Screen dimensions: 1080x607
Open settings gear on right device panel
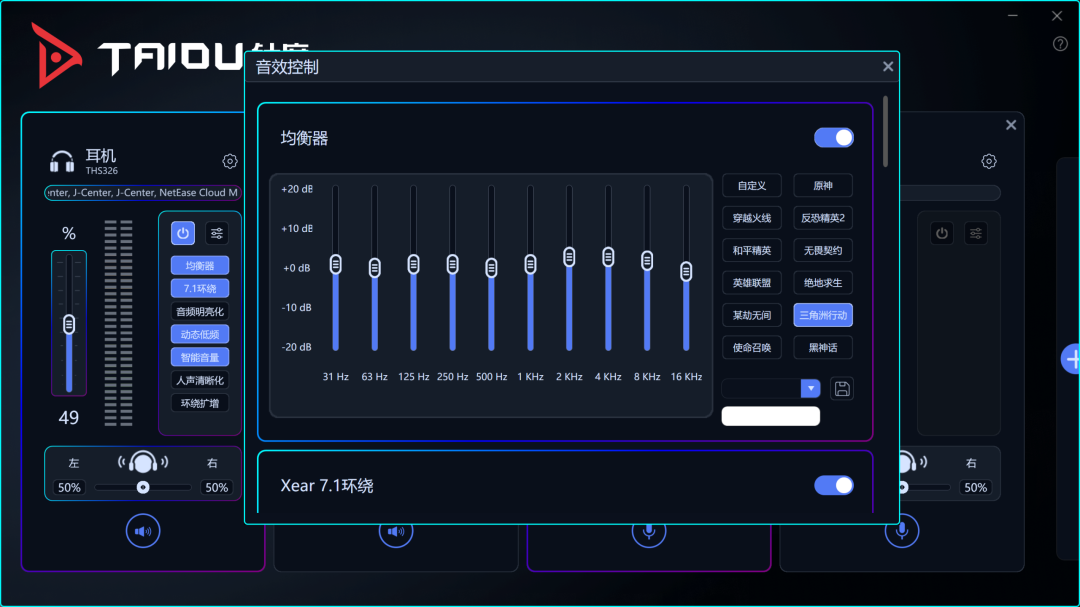pos(989,161)
